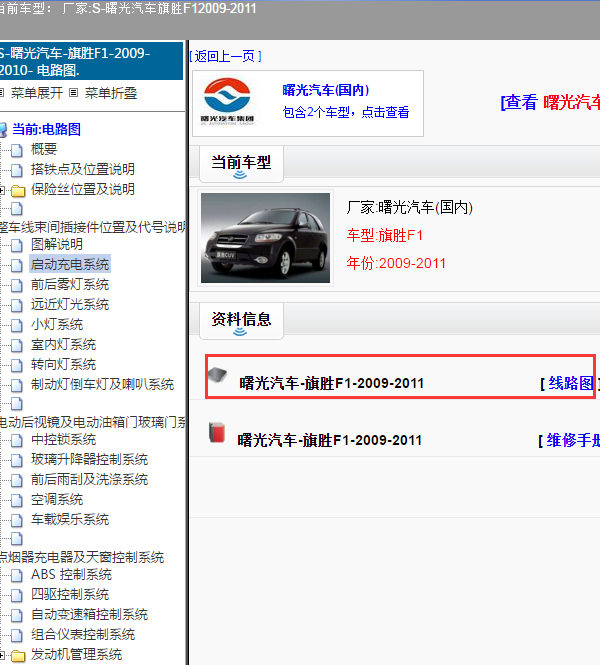Click the page icon beside 启动充电系统
600x665 pixels.
[x=17, y=265]
